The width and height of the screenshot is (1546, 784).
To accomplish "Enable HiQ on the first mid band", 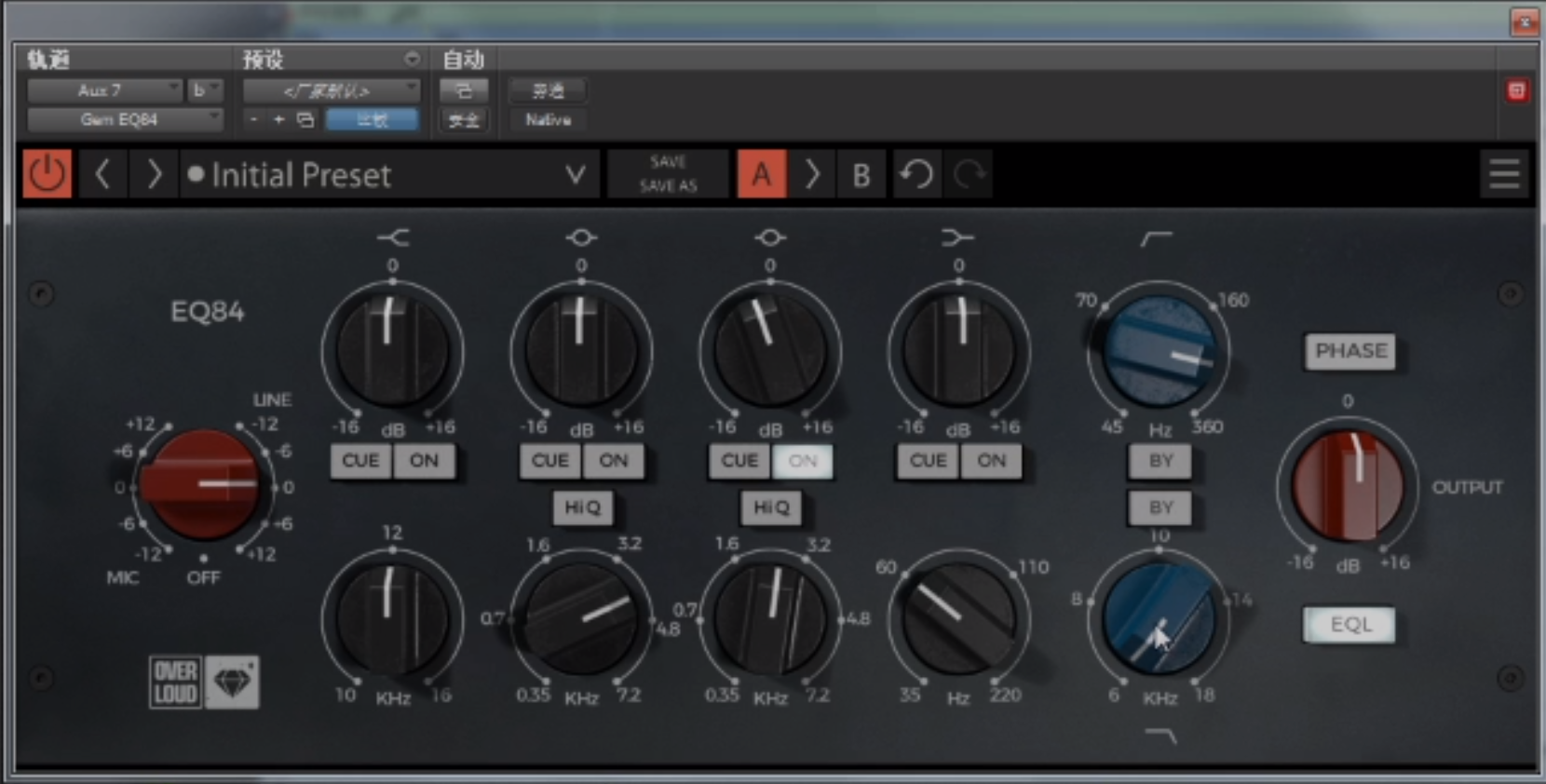I will 582,507.
